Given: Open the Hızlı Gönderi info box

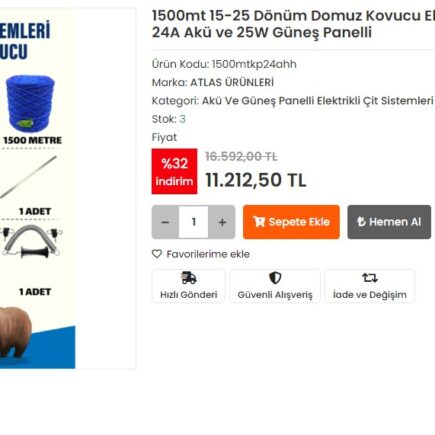Looking at the screenshot, I should point(189,286).
